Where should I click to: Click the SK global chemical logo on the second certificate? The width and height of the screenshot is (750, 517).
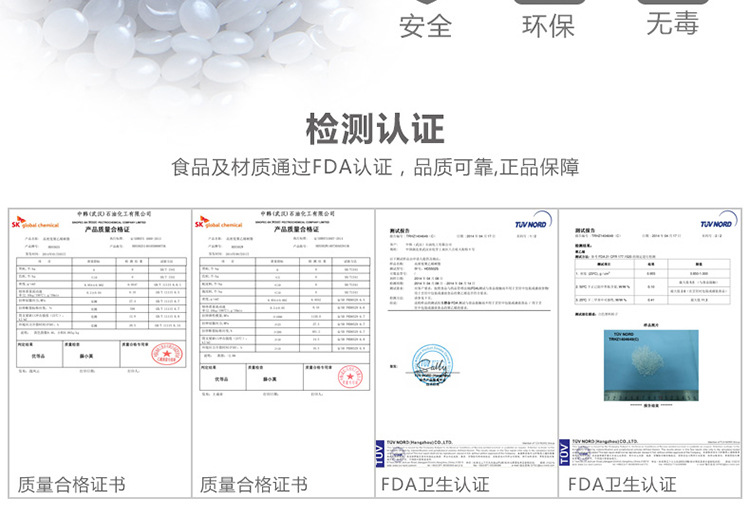pyautogui.click(x=219, y=222)
